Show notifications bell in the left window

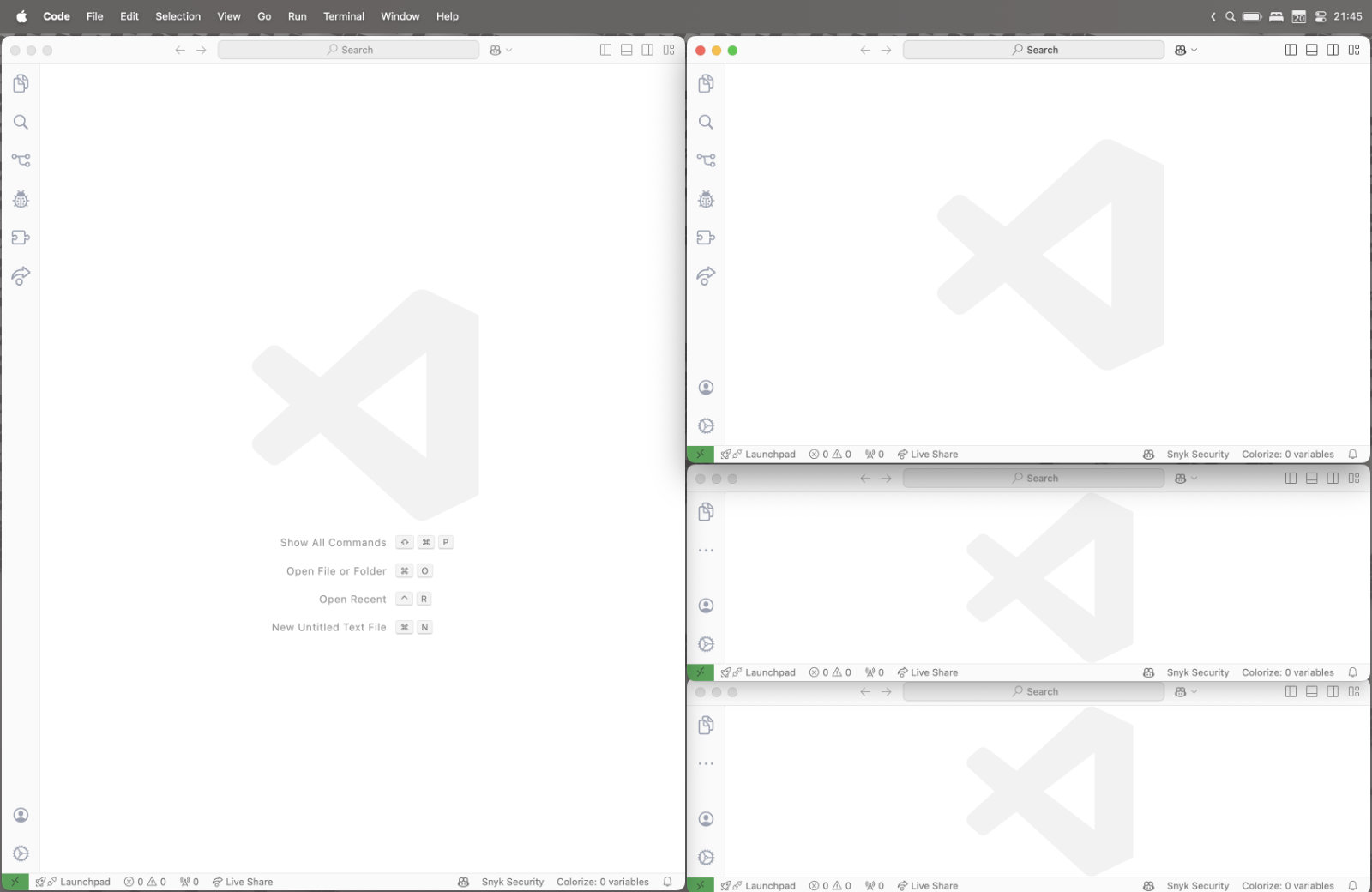(667, 882)
